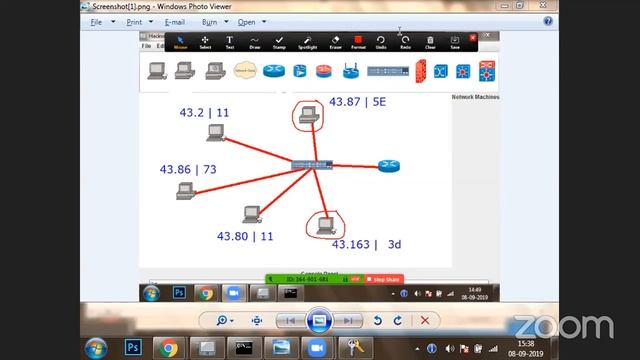Screen dimensions: 640x360
Task: Pick the blue router device in the palette
Action: pos(274,71)
